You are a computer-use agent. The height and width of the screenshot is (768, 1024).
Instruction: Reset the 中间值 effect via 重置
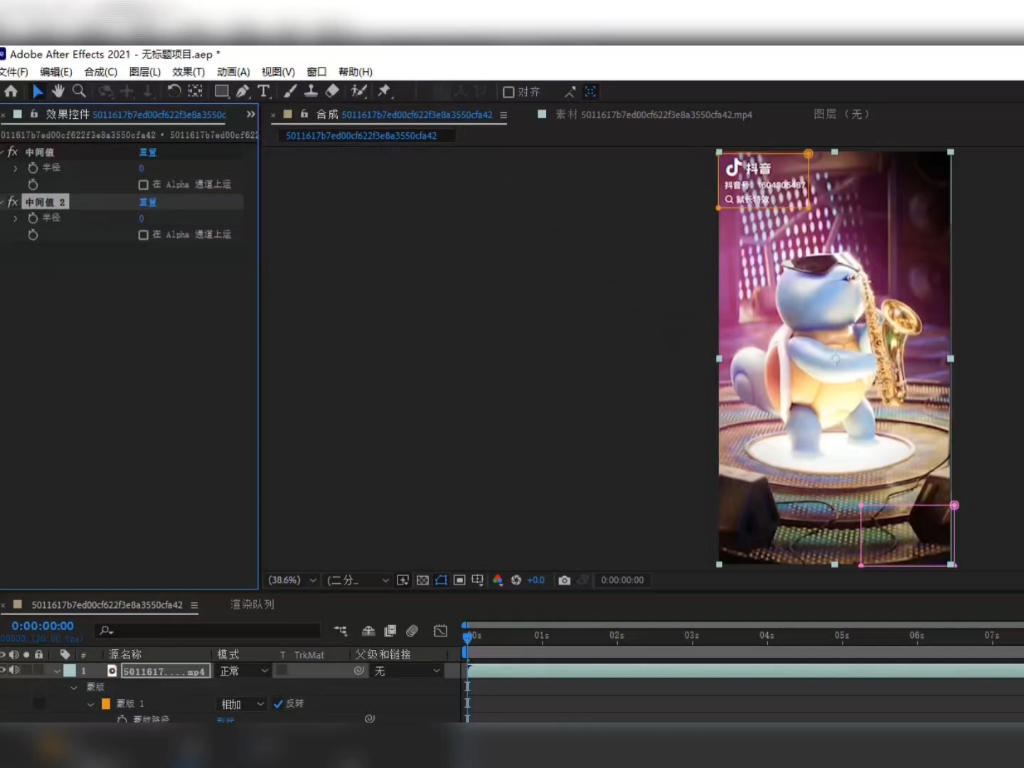(x=148, y=152)
